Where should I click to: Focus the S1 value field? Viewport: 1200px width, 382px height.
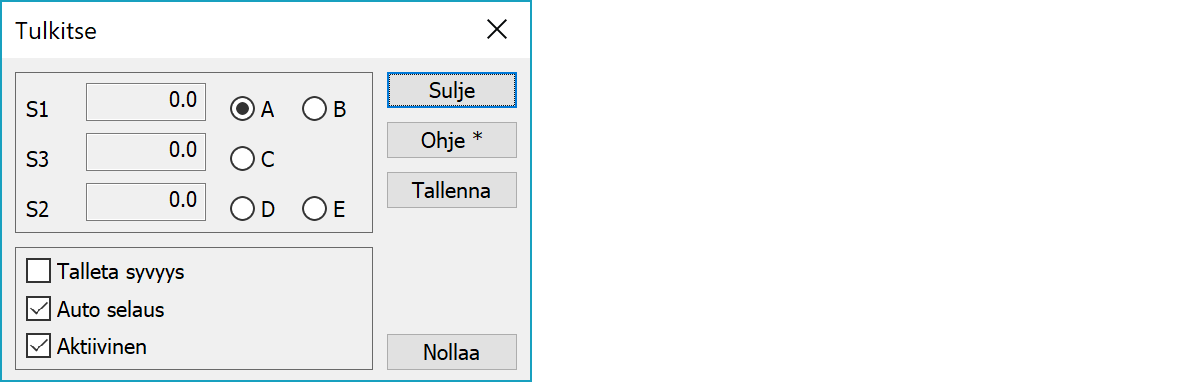146,102
